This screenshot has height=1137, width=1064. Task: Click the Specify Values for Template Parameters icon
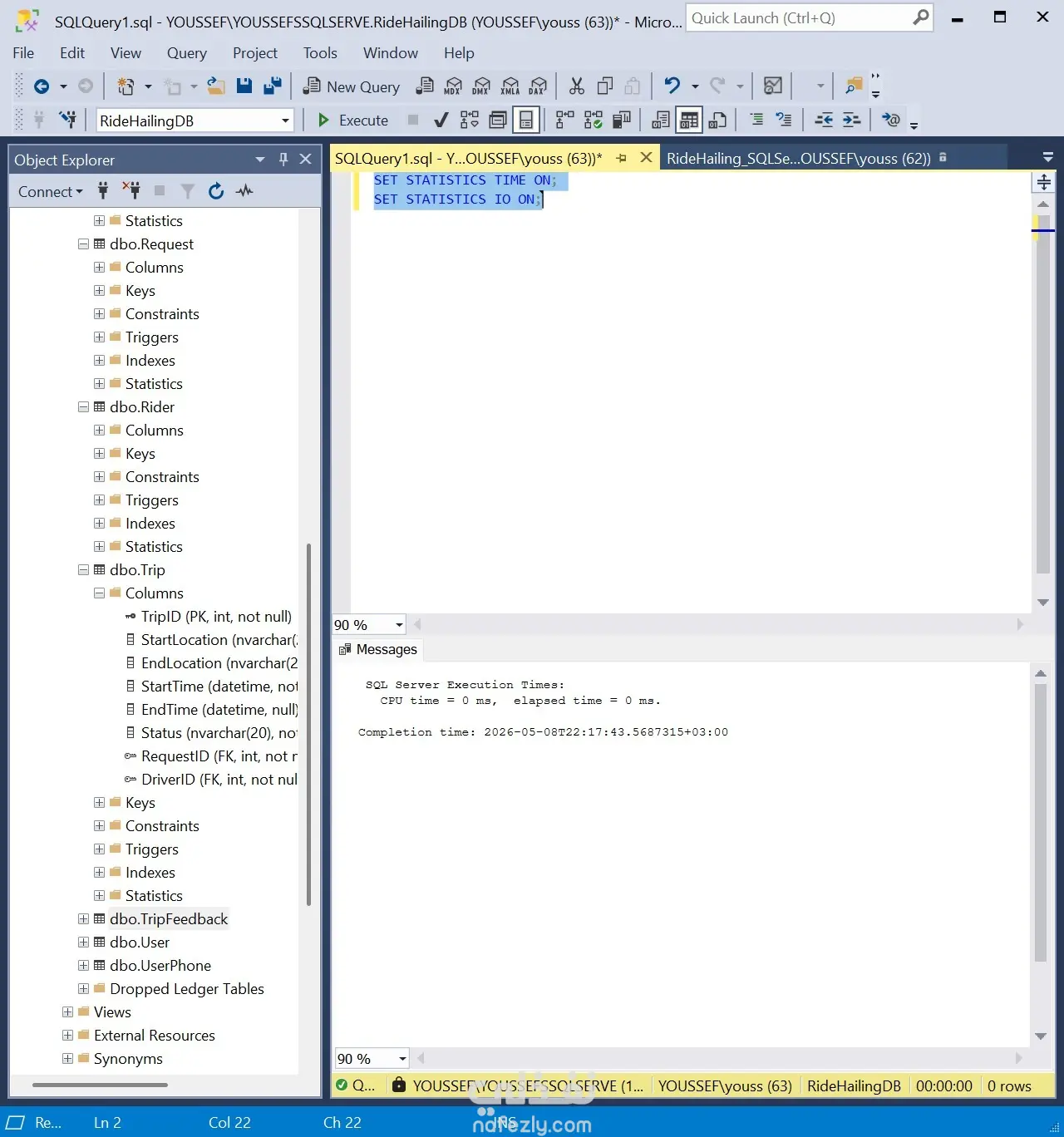coord(890,120)
